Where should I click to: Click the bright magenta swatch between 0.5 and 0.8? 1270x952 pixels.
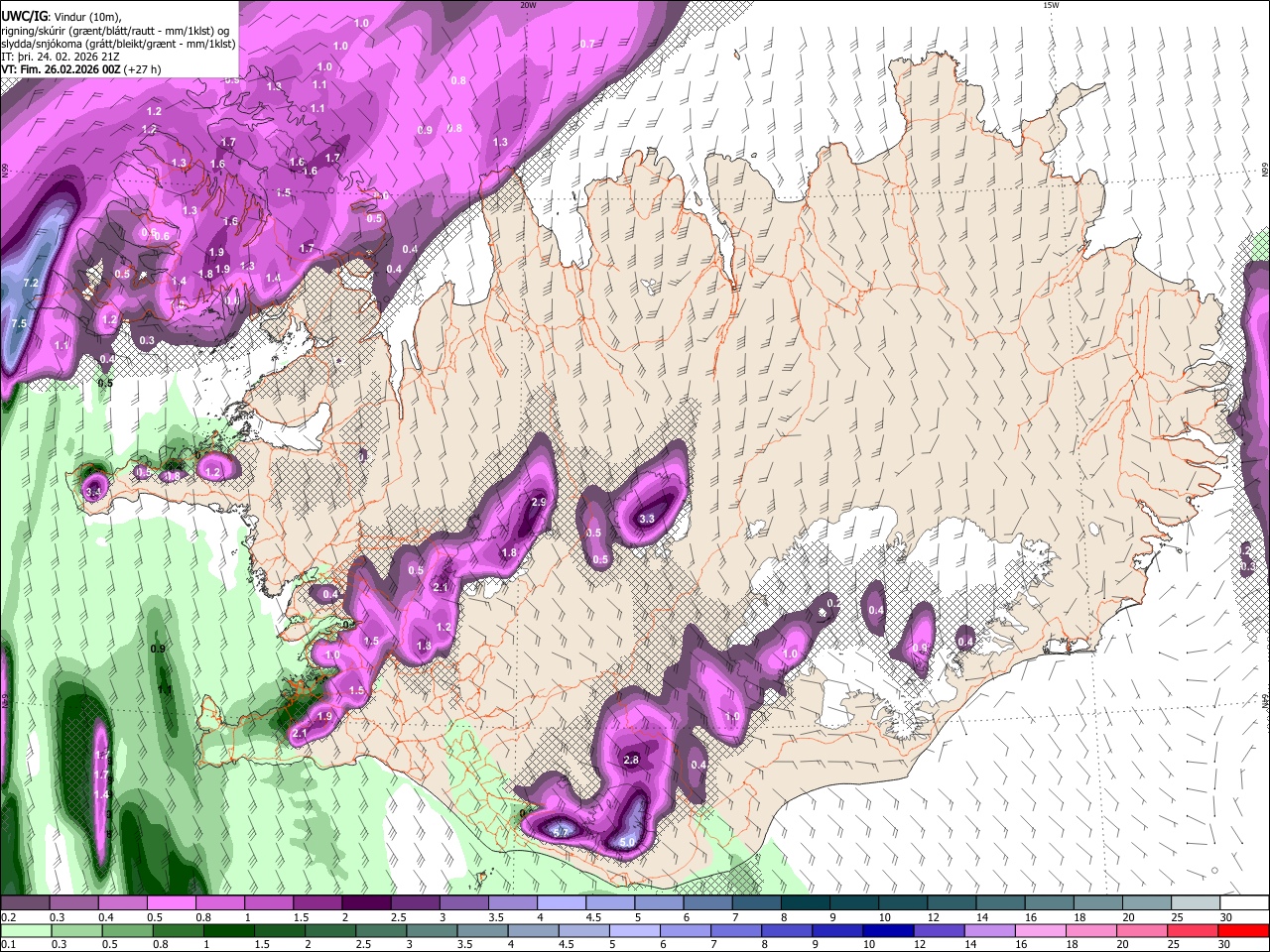[171, 903]
